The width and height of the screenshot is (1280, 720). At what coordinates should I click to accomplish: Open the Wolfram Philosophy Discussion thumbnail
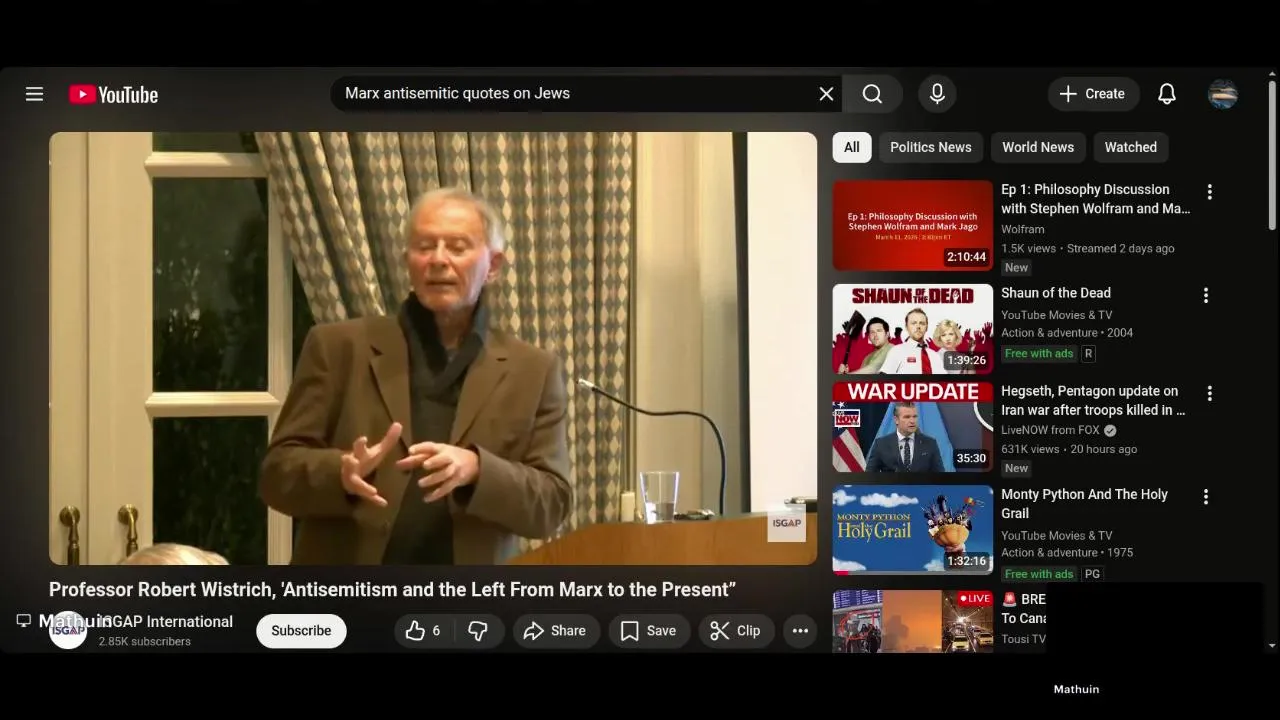pyautogui.click(x=913, y=225)
